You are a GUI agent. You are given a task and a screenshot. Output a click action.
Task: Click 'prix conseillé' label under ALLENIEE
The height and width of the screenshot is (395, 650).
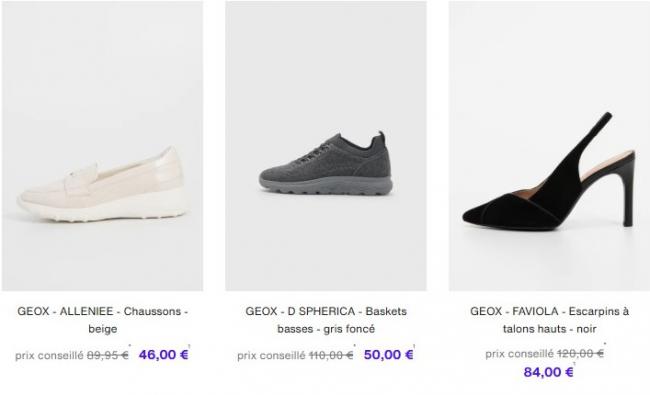(x=49, y=356)
